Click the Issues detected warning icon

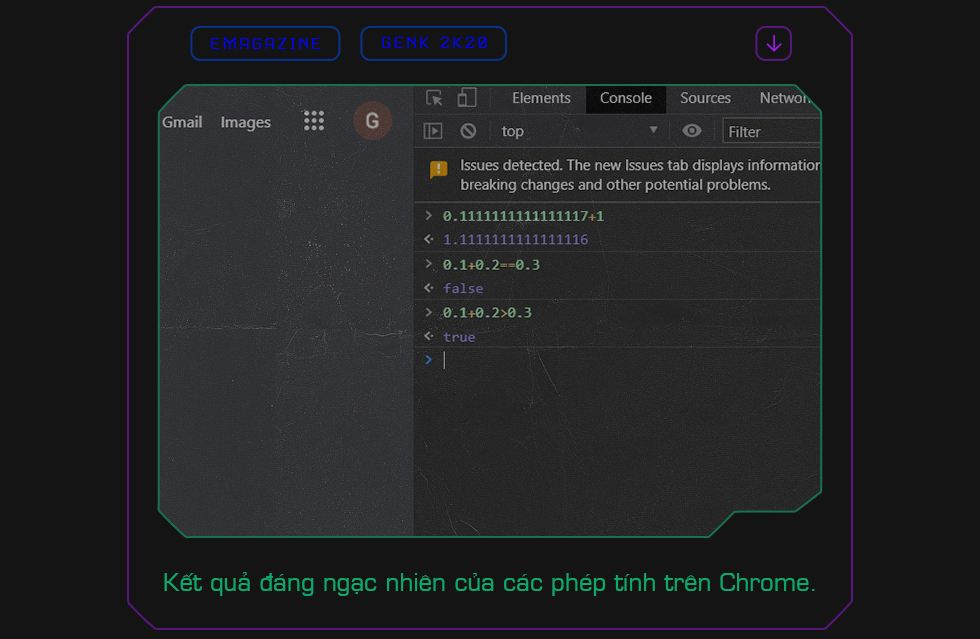[x=437, y=170]
